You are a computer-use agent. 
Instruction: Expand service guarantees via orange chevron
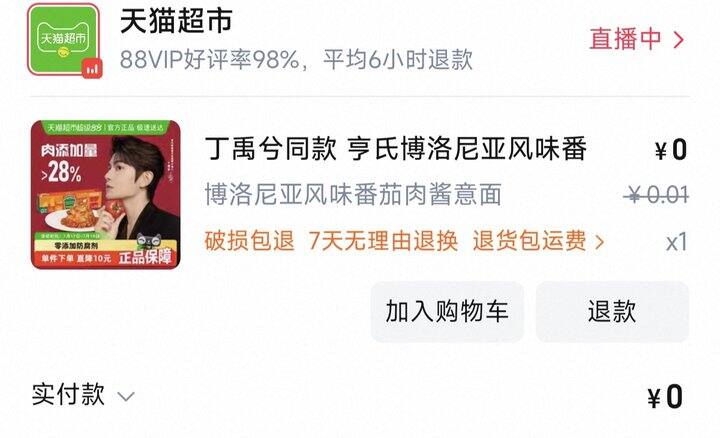[x=599, y=241]
